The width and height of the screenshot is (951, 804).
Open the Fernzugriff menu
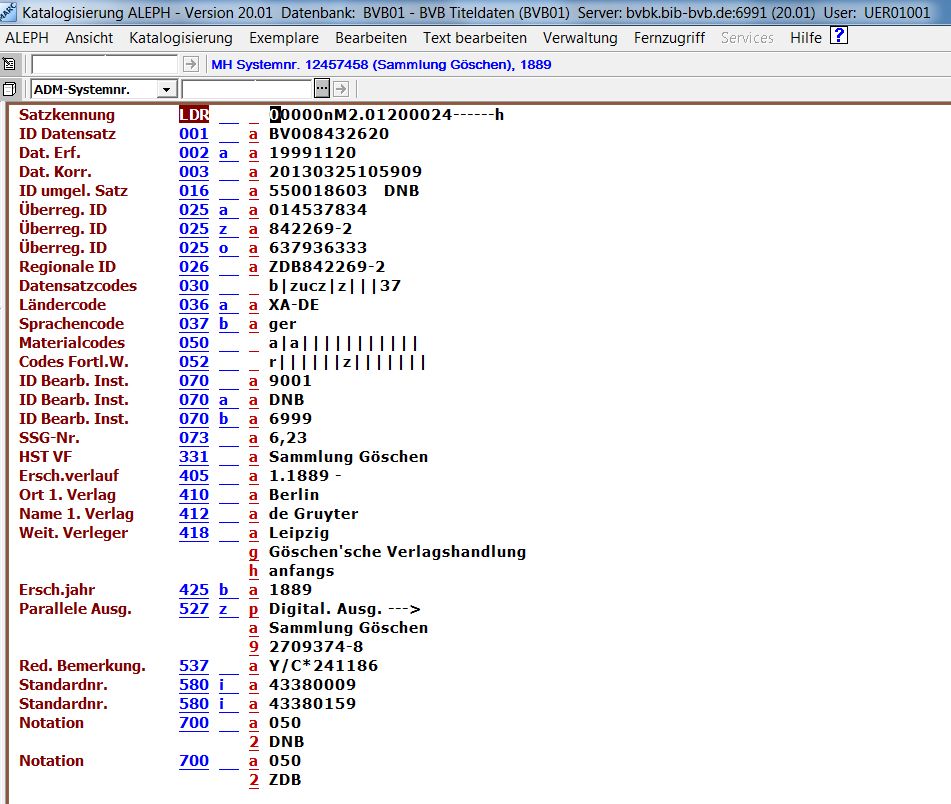click(x=669, y=38)
